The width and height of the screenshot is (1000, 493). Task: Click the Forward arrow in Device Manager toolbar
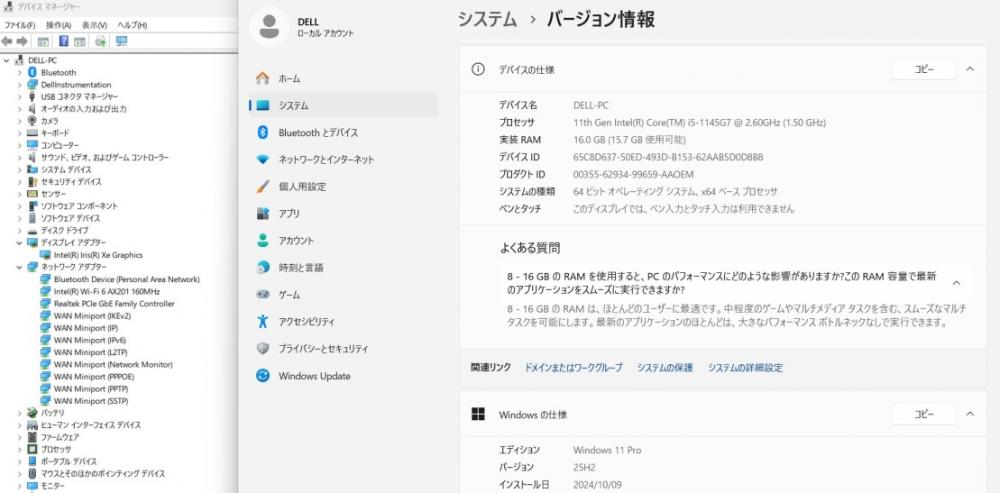[22, 41]
